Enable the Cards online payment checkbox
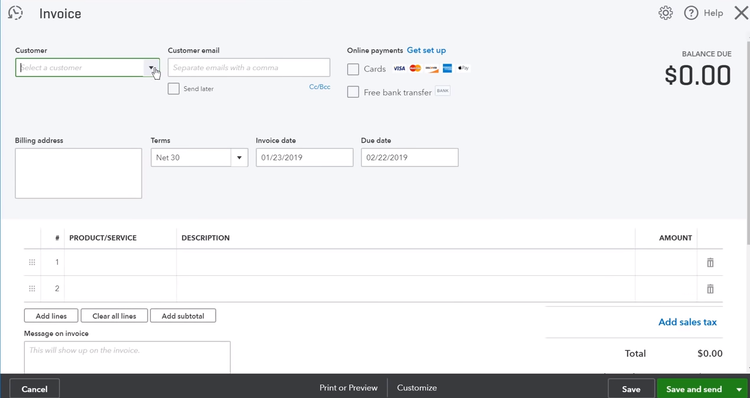The image size is (750, 398). 353,69
